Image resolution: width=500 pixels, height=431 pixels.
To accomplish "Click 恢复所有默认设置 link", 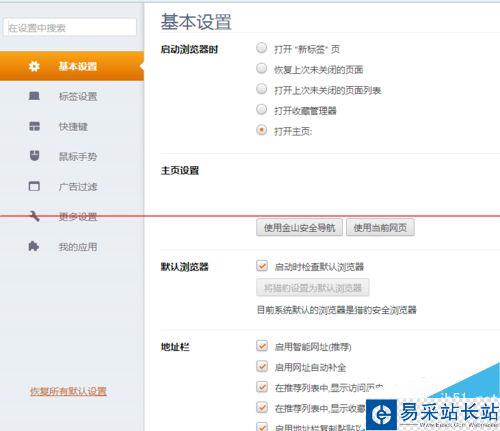I will [x=68, y=391].
